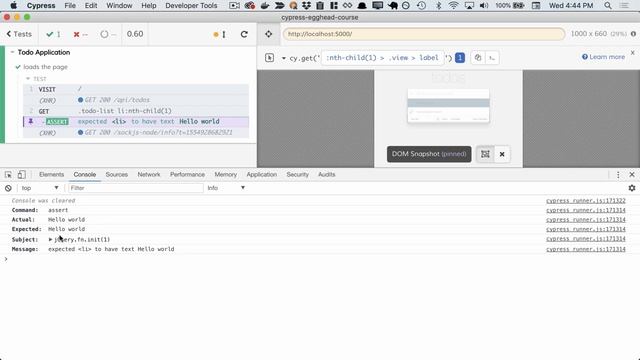The height and width of the screenshot is (360, 640).
Task: Print selector to console icon
Action: [x=492, y=58]
